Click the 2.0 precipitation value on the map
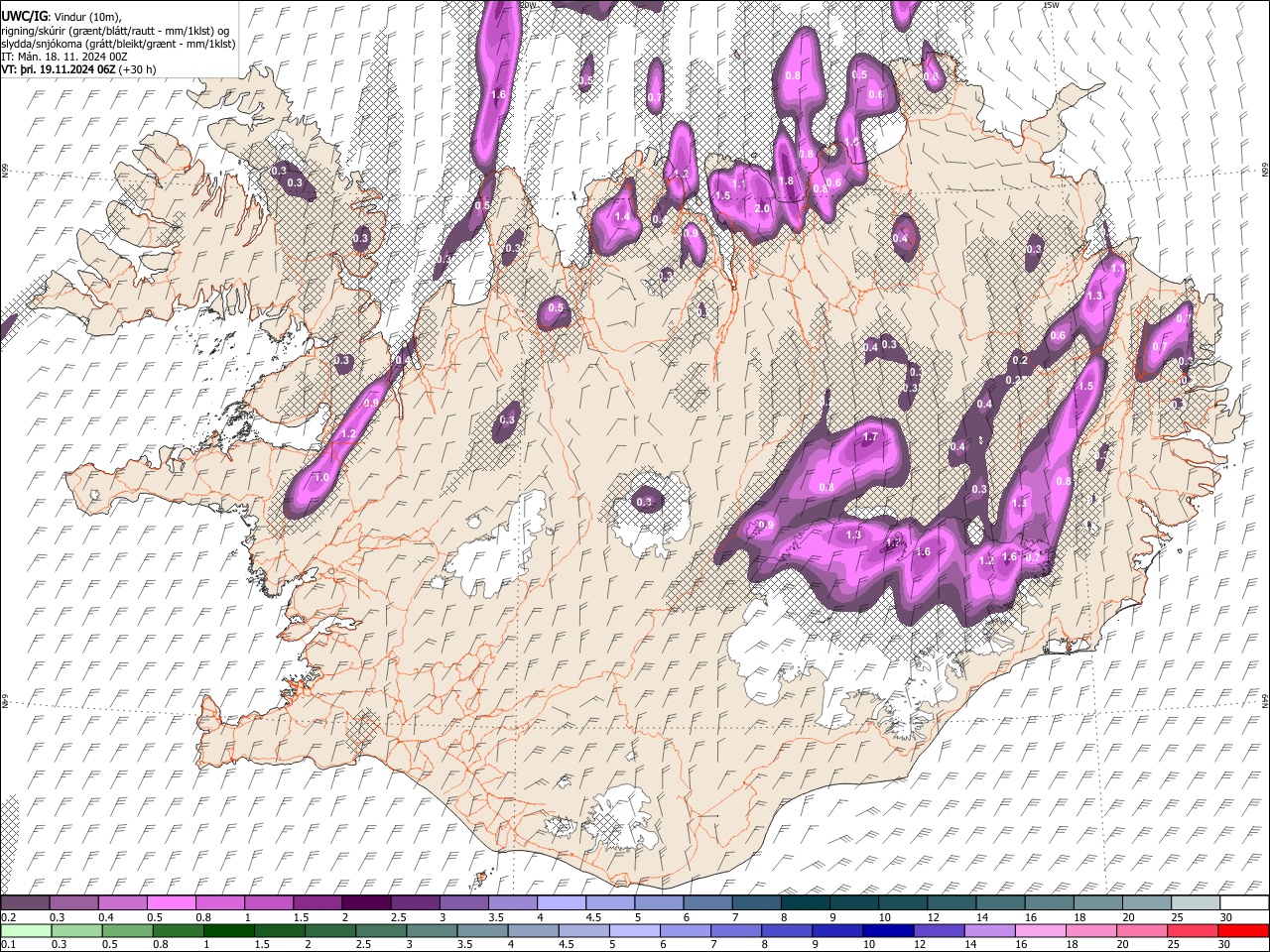The image size is (1270, 952). point(762,208)
